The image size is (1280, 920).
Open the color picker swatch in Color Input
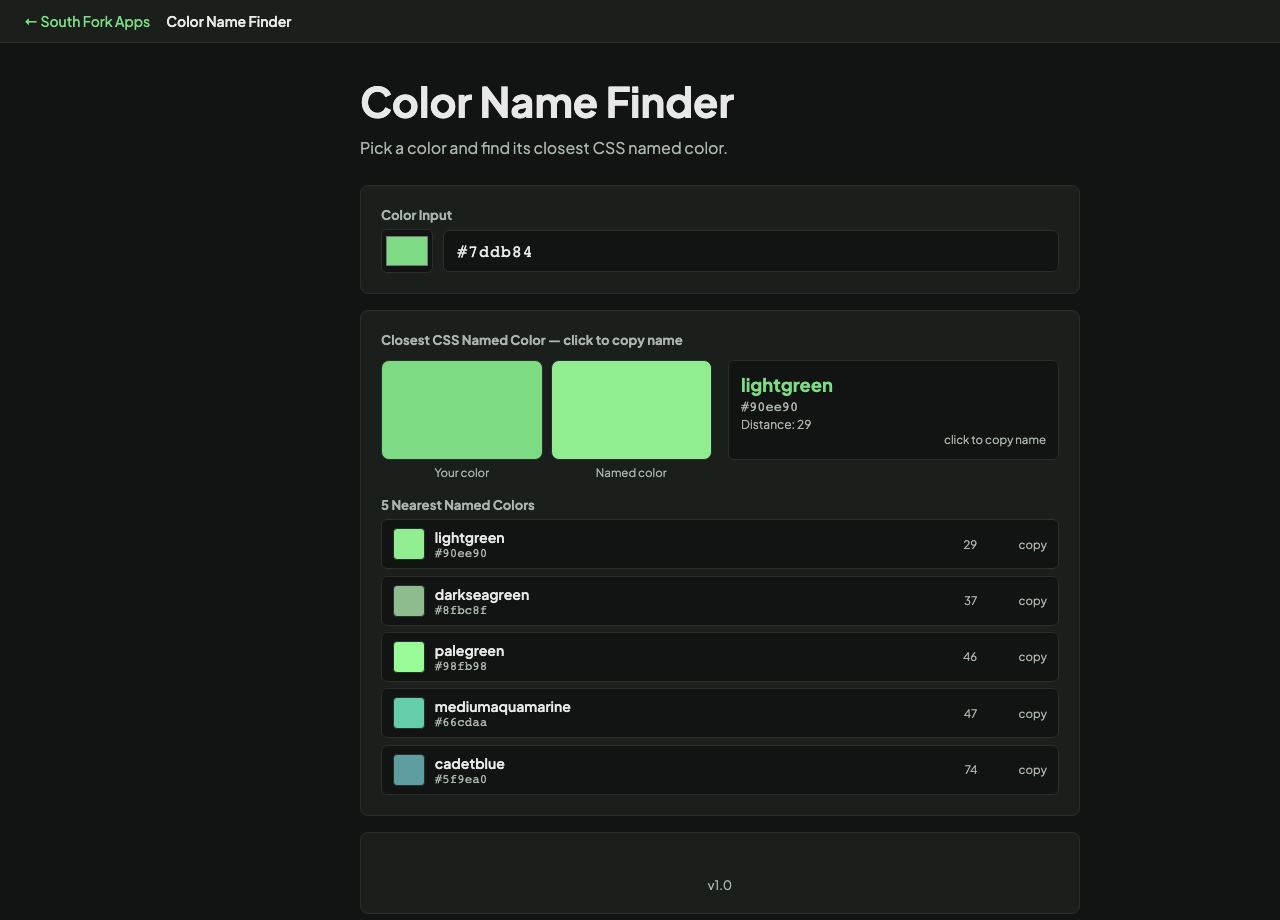[x=407, y=251]
